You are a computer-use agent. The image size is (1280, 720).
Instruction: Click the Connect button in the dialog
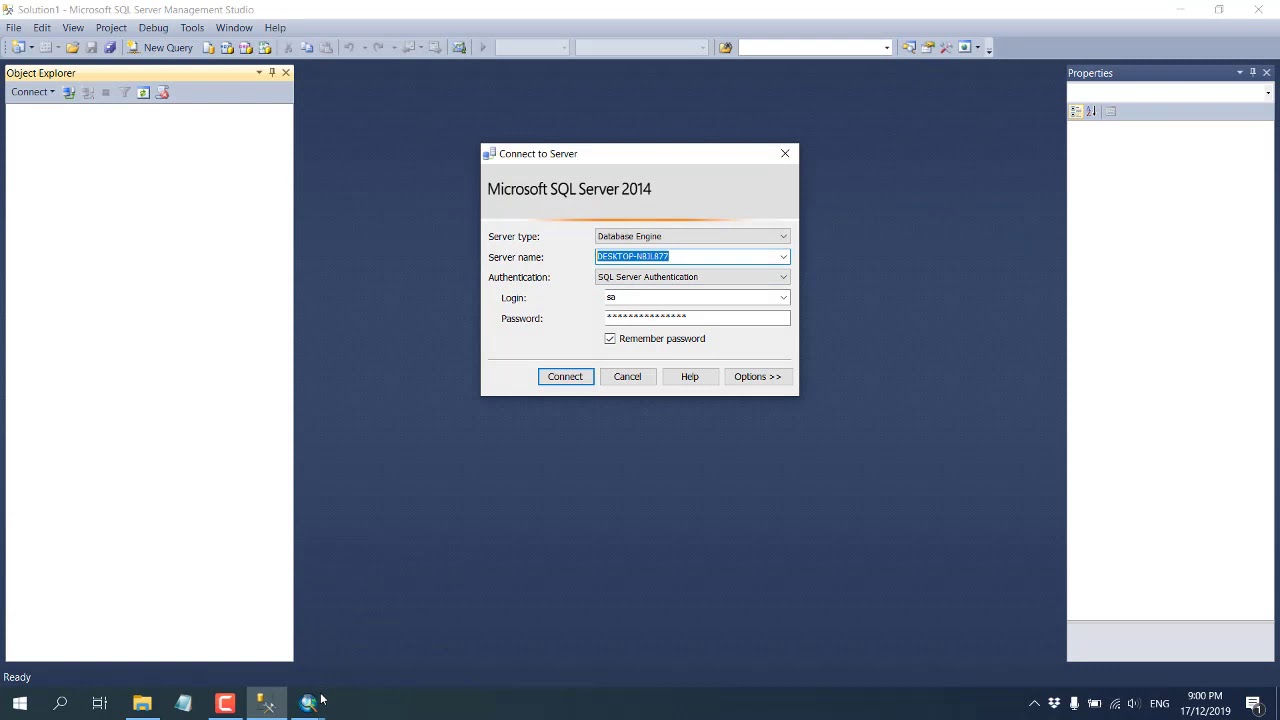pos(565,376)
